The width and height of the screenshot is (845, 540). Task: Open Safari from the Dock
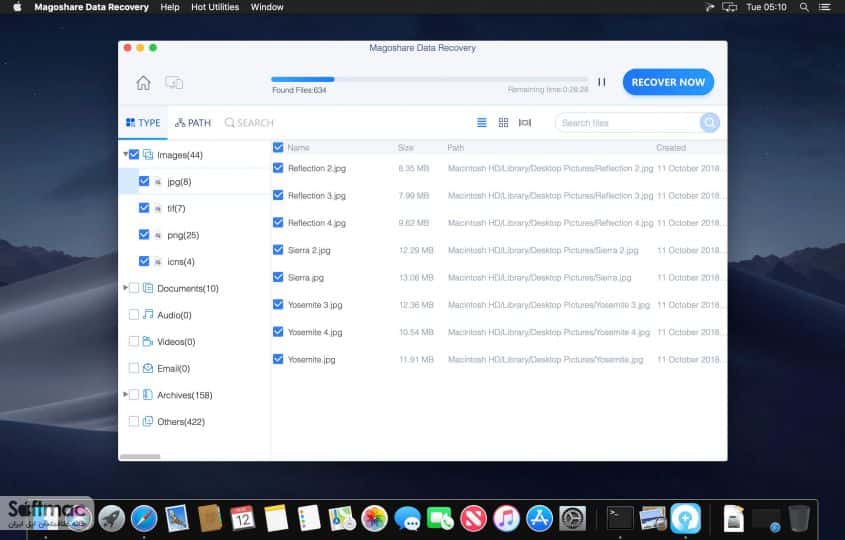(144, 518)
